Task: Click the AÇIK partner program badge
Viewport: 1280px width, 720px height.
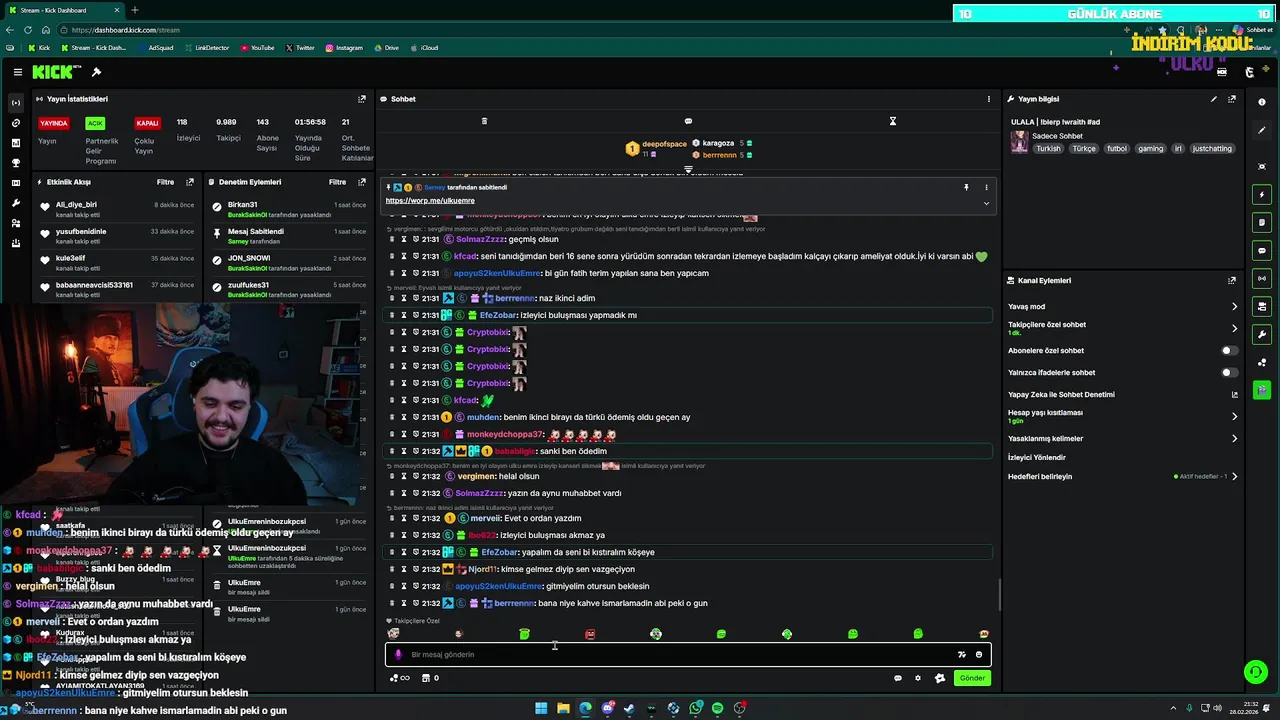Action: click(95, 123)
